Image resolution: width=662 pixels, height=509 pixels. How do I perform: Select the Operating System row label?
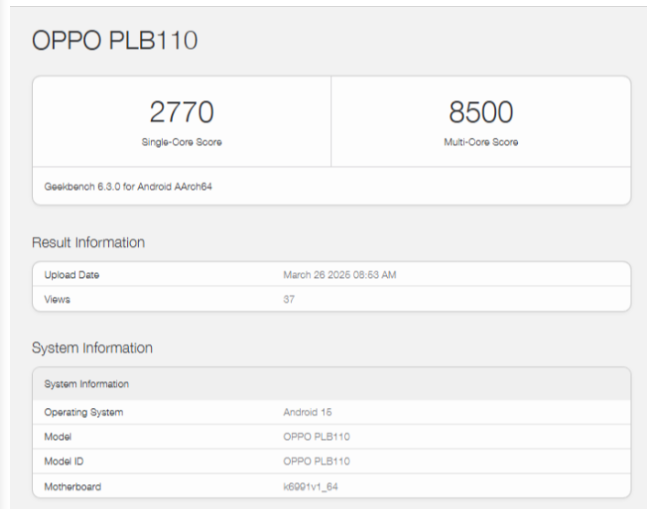pos(83,412)
